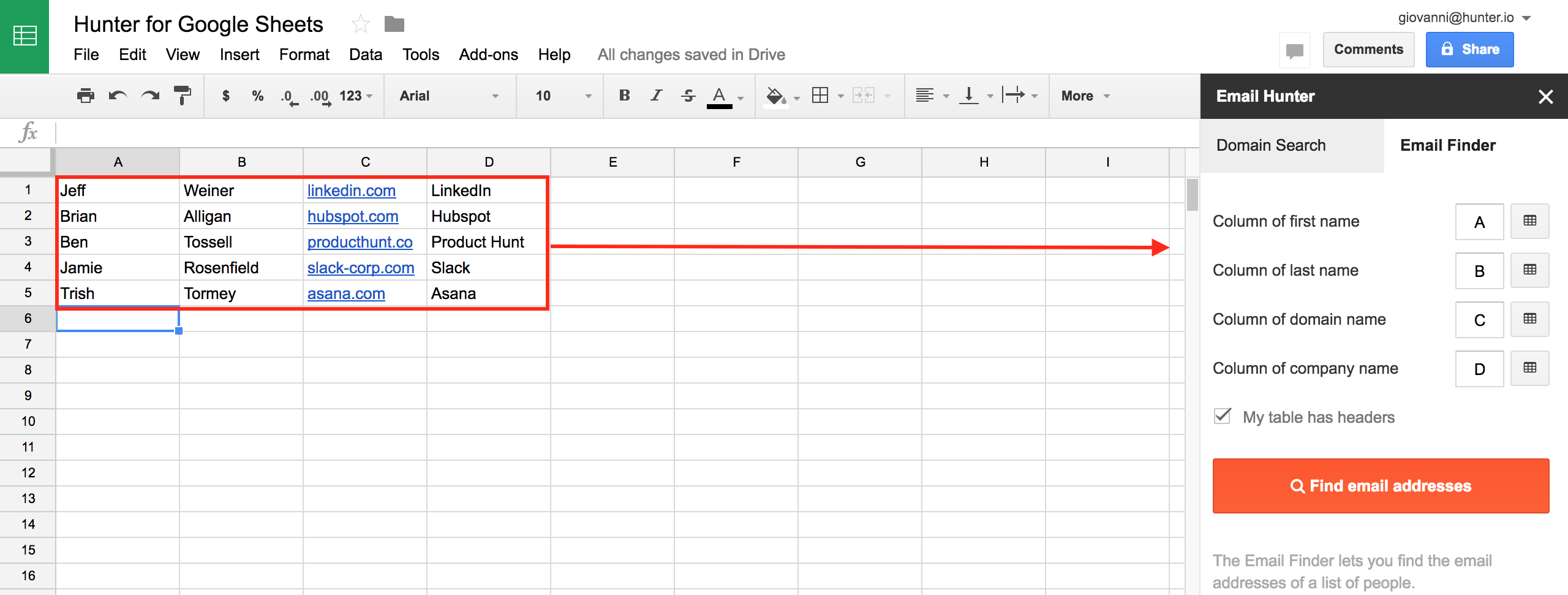Toggle My table has headers checkbox
The image size is (1568, 595).
(1223, 416)
